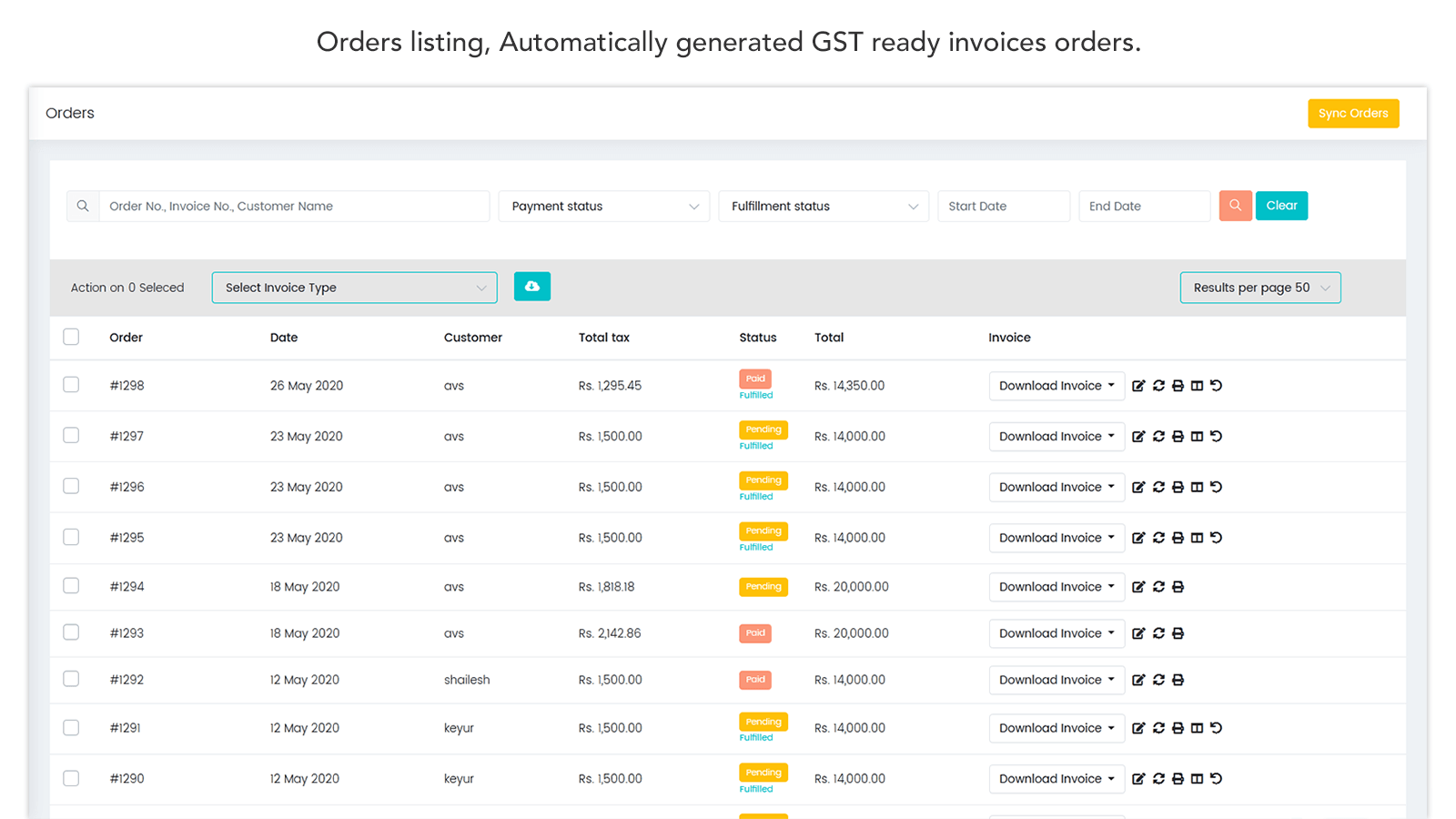Clear all active filters
This screenshot has width=1456, height=819.
click(1281, 206)
